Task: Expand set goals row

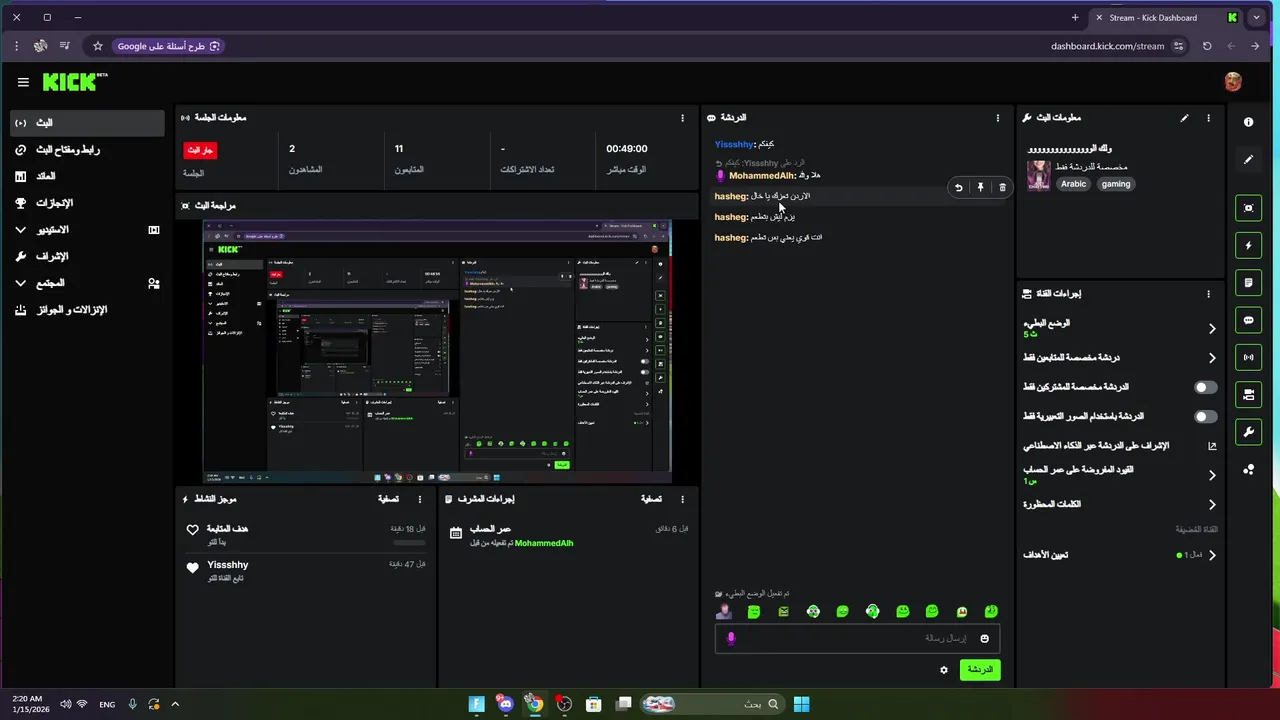Action: (x=1211, y=555)
